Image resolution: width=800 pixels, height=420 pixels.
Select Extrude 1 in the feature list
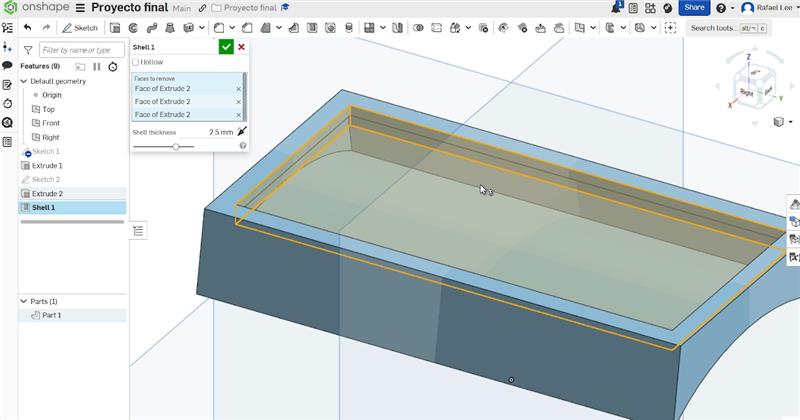click(x=47, y=166)
